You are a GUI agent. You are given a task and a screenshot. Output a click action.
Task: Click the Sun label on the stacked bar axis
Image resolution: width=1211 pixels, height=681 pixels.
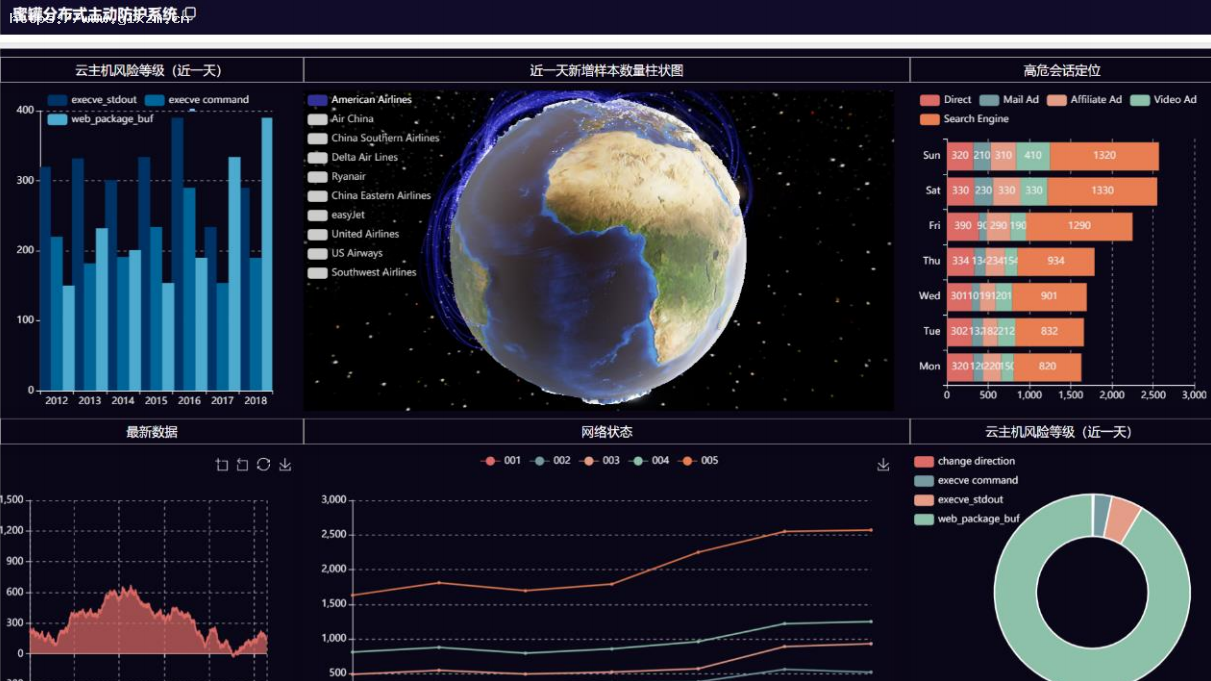[932, 156]
